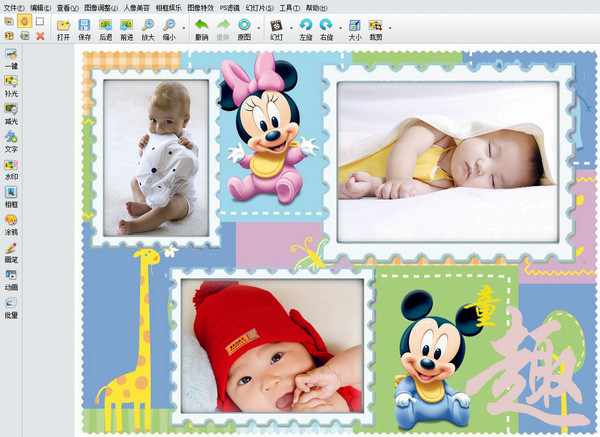Go to previous image with 后退
The width and height of the screenshot is (600, 437).
(x=105, y=30)
